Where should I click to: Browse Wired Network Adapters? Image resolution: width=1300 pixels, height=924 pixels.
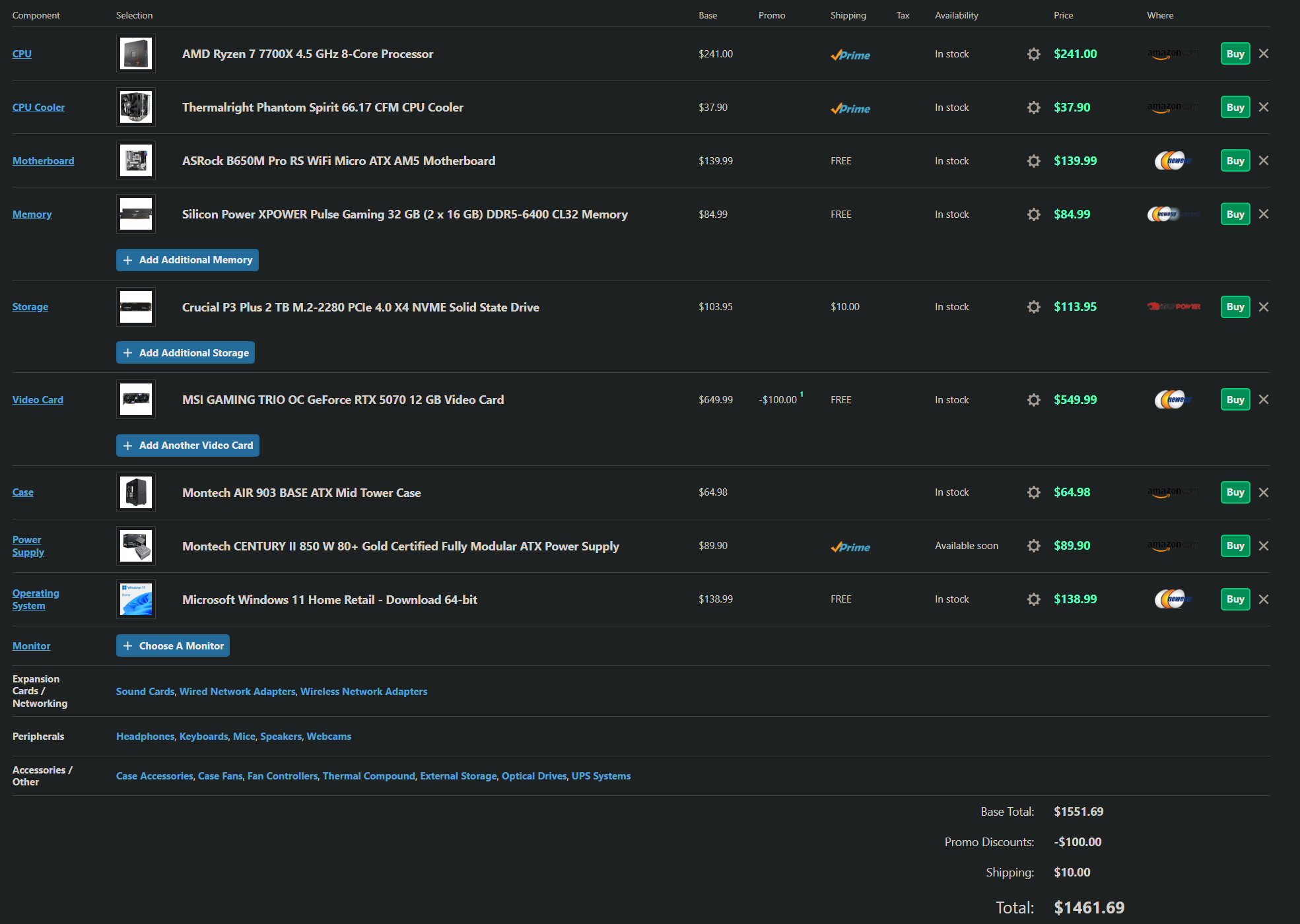(x=238, y=692)
